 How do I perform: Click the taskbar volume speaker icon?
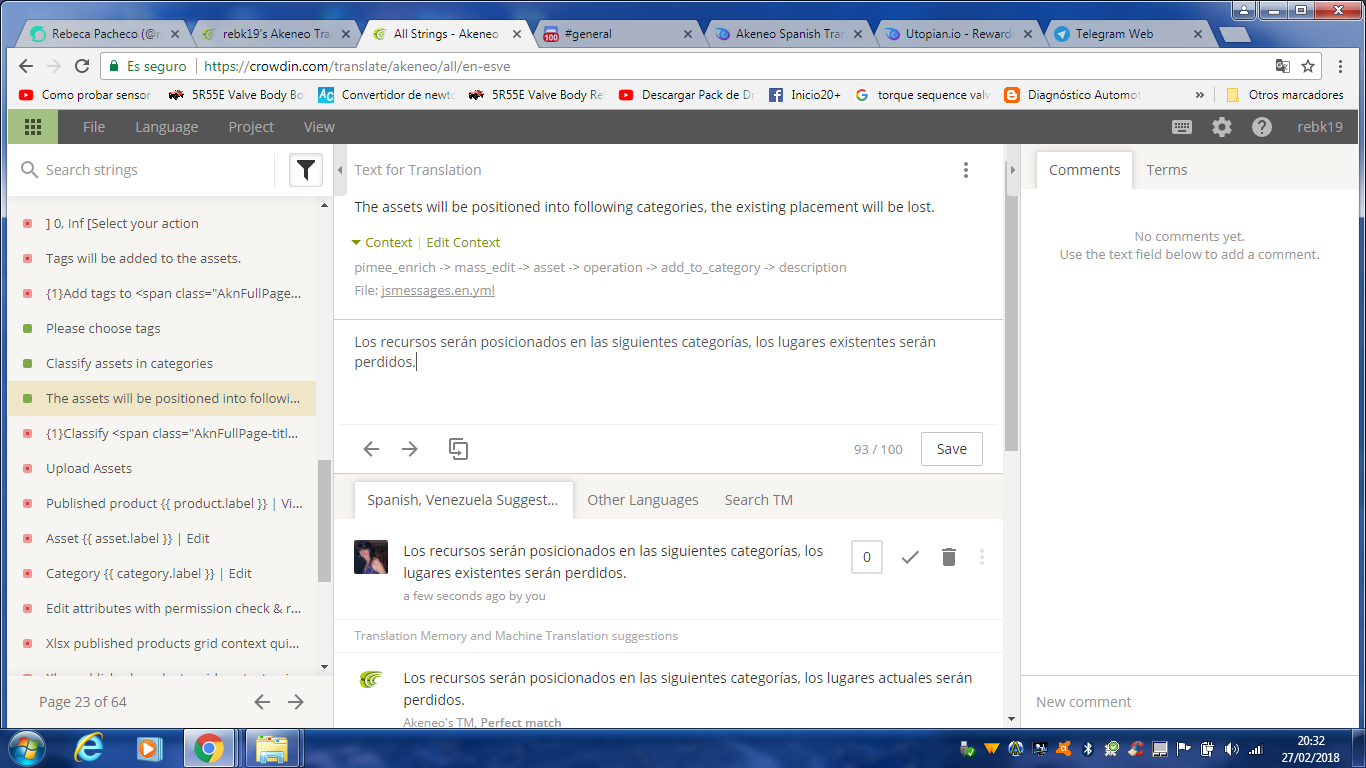(x=1231, y=748)
